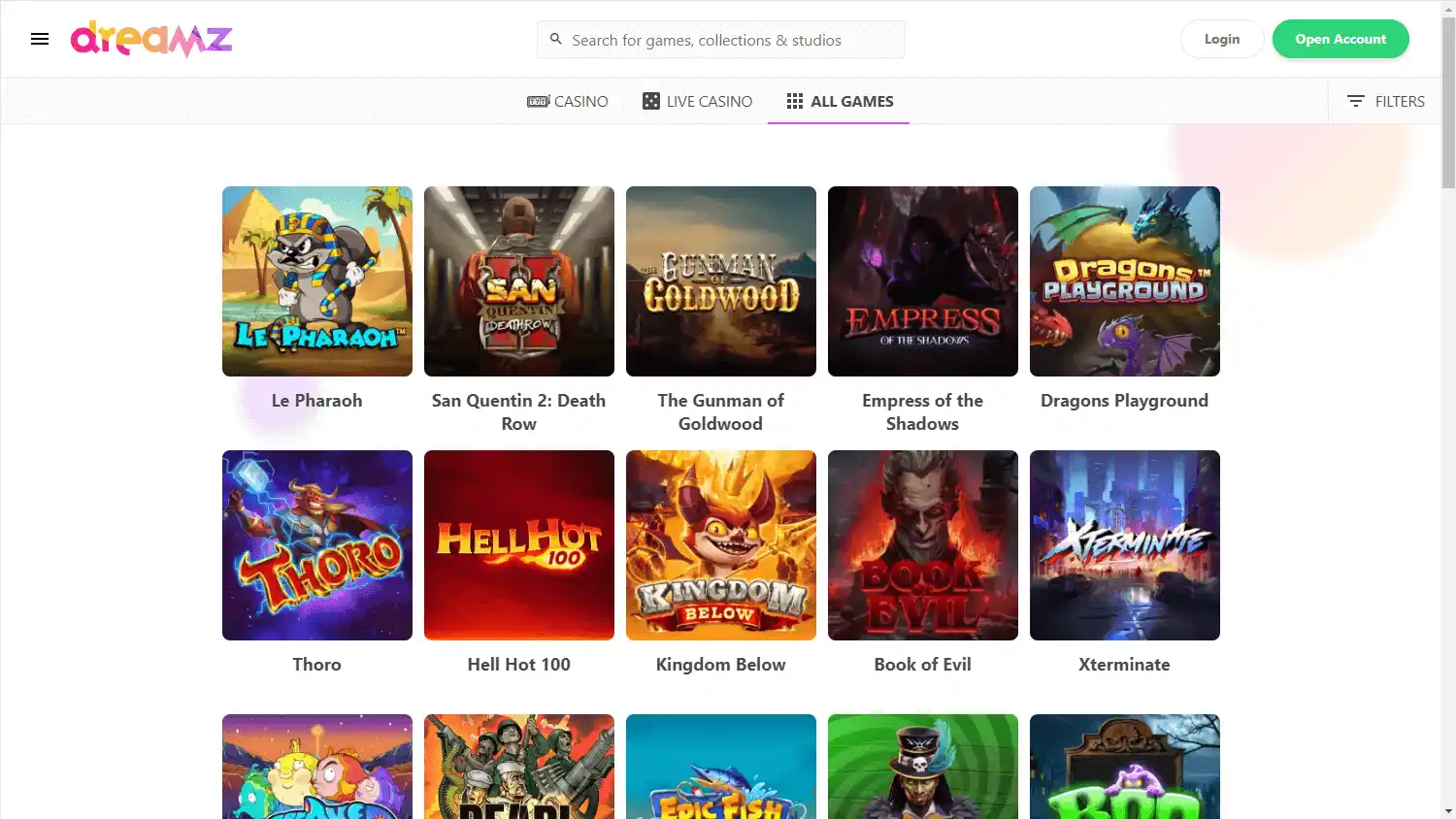This screenshot has width=1456, height=819.
Task: Click The Gunman of Goldwood title
Action: click(721, 412)
